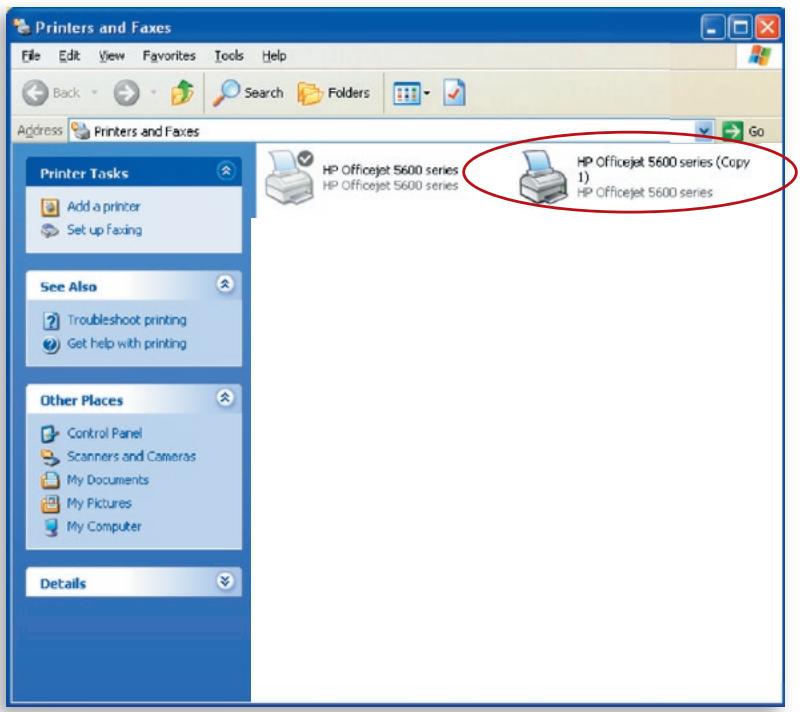Image resolution: width=801 pixels, height=712 pixels.
Task: Open the Search pane
Action: coord(248,93)
